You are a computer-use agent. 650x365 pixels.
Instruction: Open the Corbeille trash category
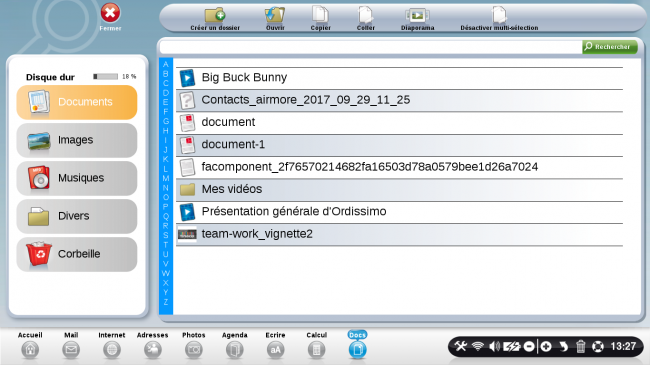point(77,254)
